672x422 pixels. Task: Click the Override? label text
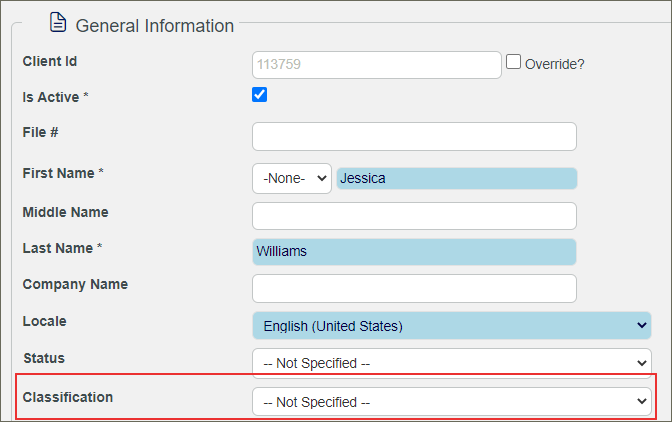(555, 64)
